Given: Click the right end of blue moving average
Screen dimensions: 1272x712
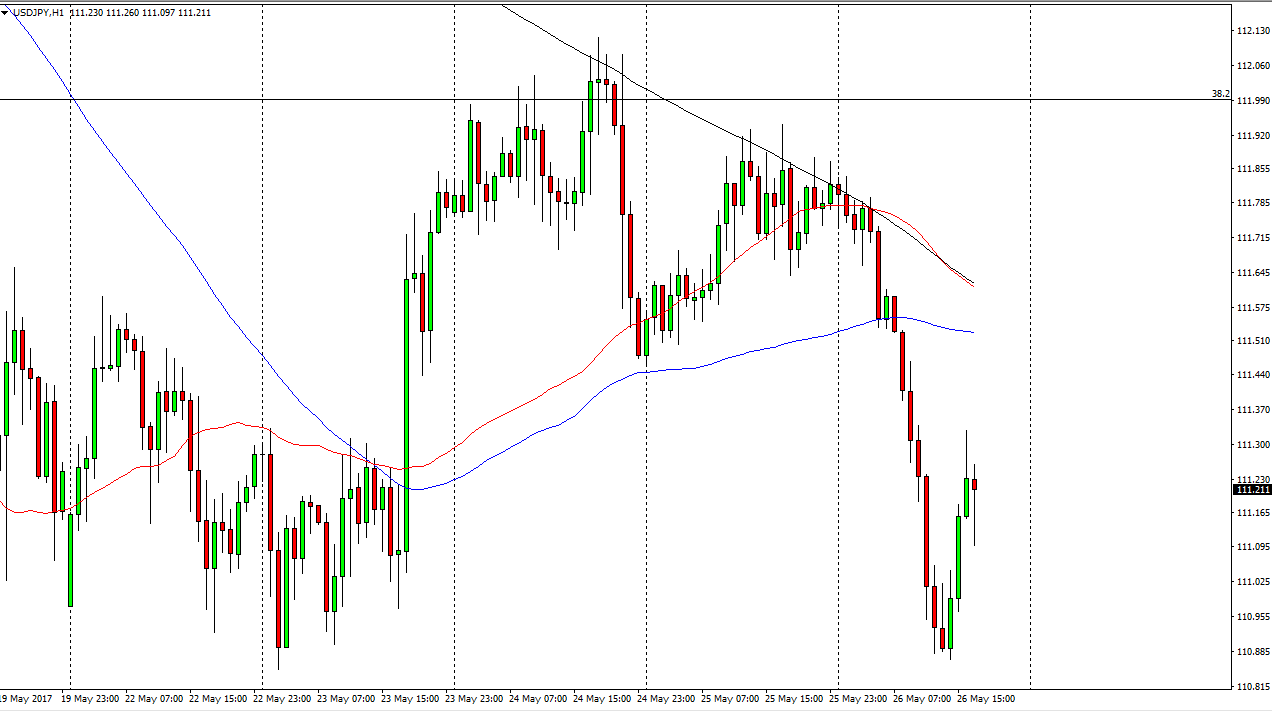Looking at the screenshot, I should [x=972, y=332].
